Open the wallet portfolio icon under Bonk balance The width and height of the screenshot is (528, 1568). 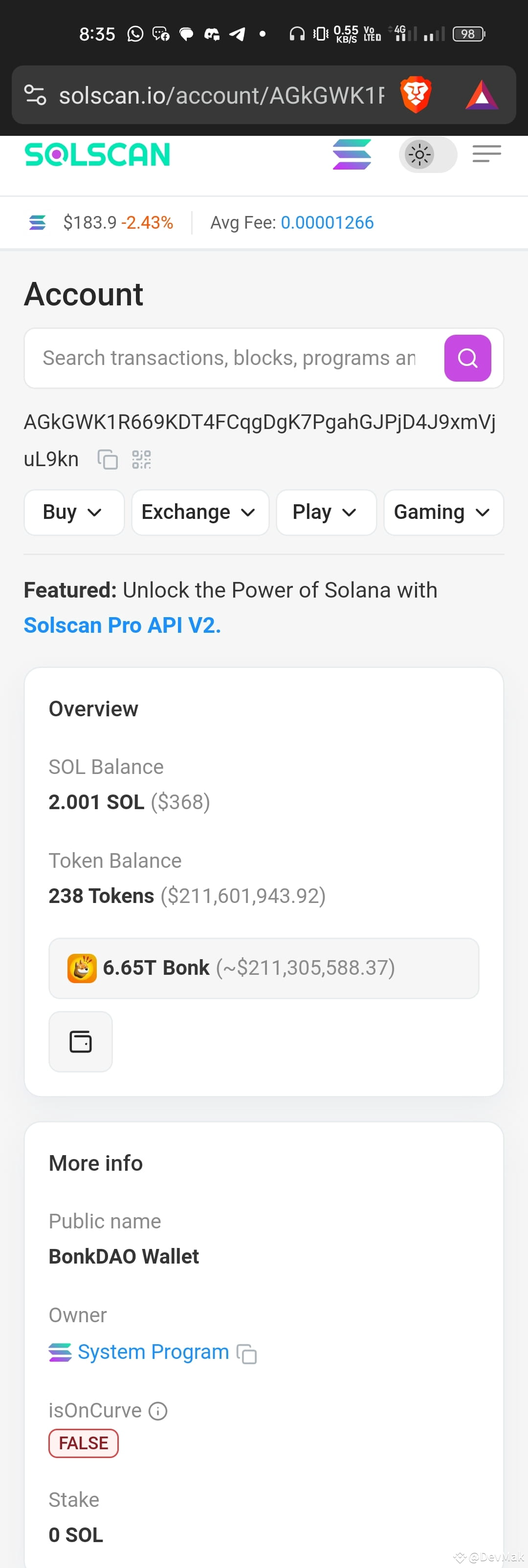click(x=80, y=1041)
